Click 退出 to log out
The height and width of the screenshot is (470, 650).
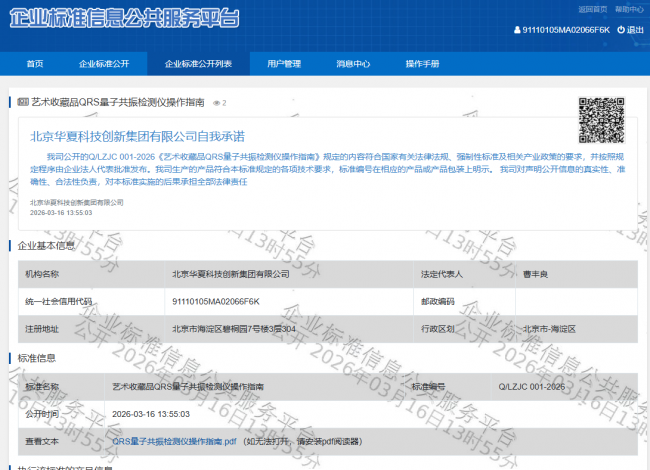[x=635, y=31]
